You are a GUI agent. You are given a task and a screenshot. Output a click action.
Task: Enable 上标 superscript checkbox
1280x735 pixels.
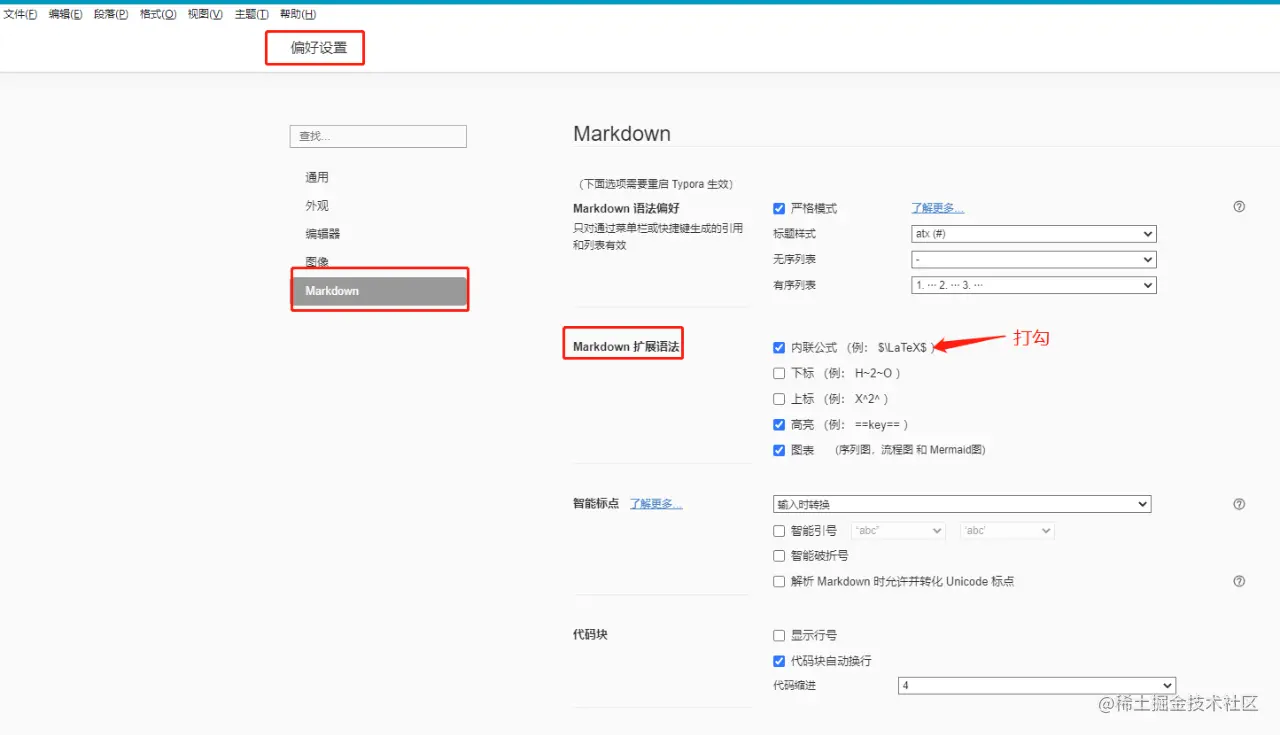(779, 399)
